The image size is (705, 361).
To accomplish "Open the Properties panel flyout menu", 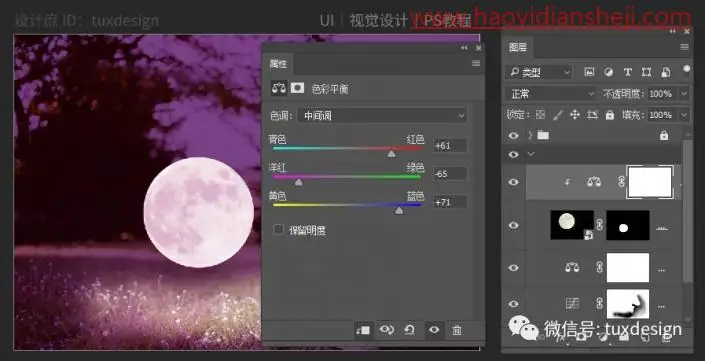I will pos(476,63).
